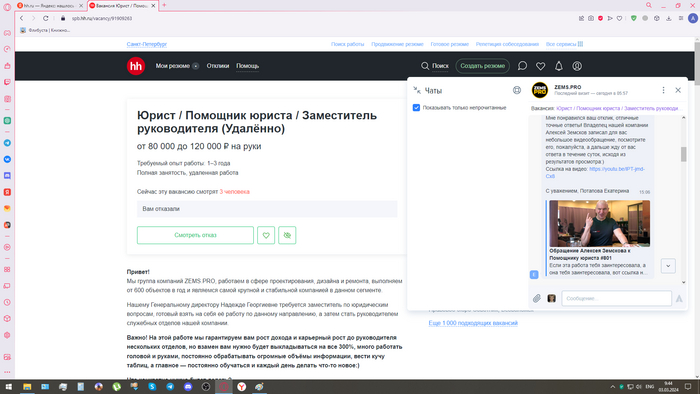Open the red ad blocker shield icon
The height and width of the screenshot is (394, 700).
[x=600, y=18]
